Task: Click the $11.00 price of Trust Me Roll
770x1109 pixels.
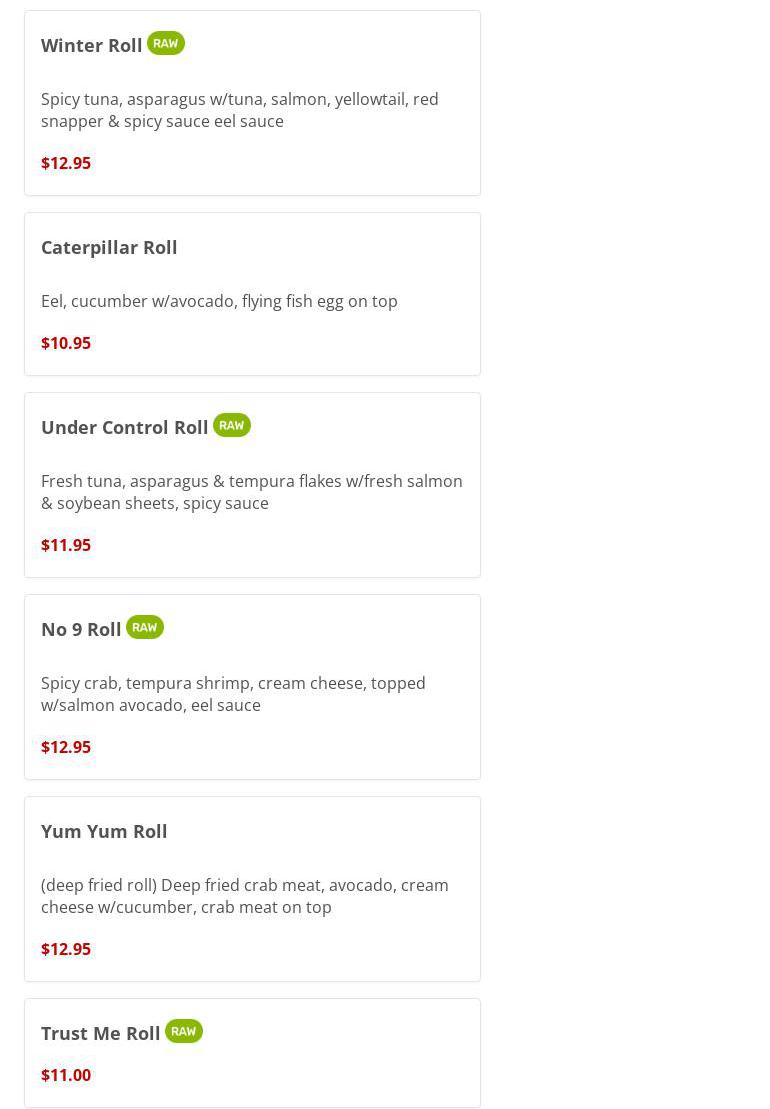Action: point(66,1075)
